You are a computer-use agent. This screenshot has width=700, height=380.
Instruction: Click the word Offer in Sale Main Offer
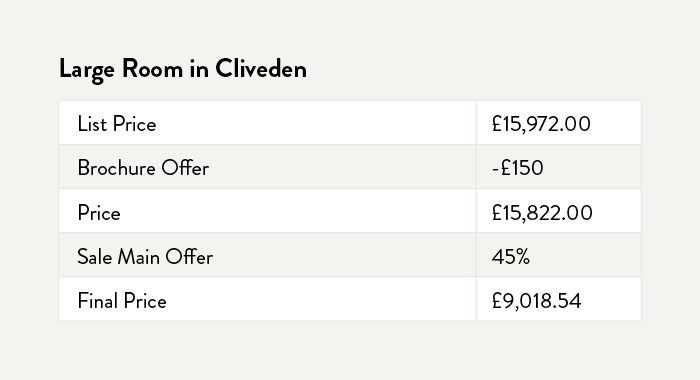(x=189, y=257)
